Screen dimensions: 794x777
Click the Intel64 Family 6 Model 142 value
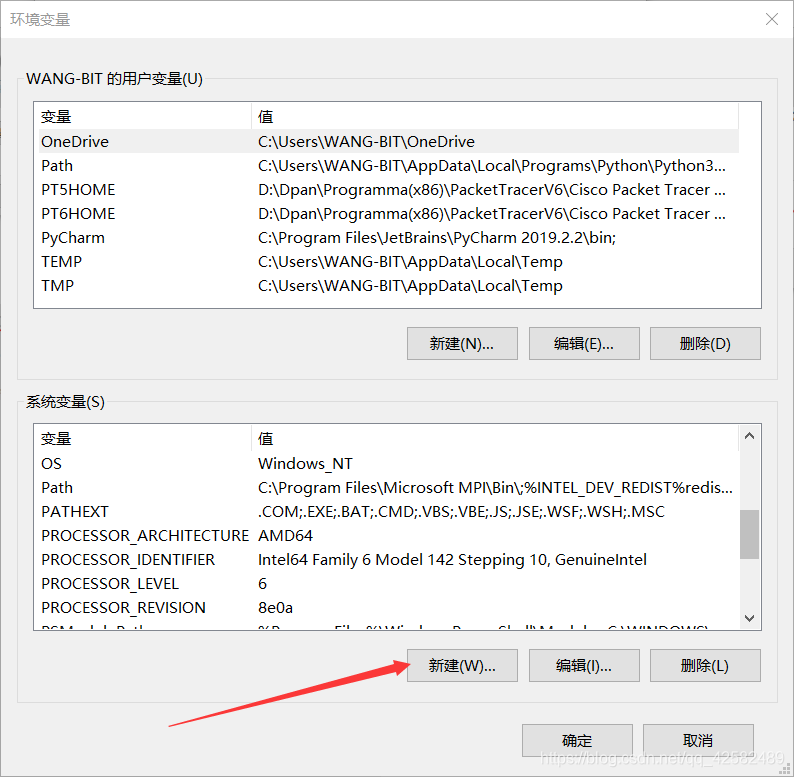pyautogui.click(x=452, y=560)
